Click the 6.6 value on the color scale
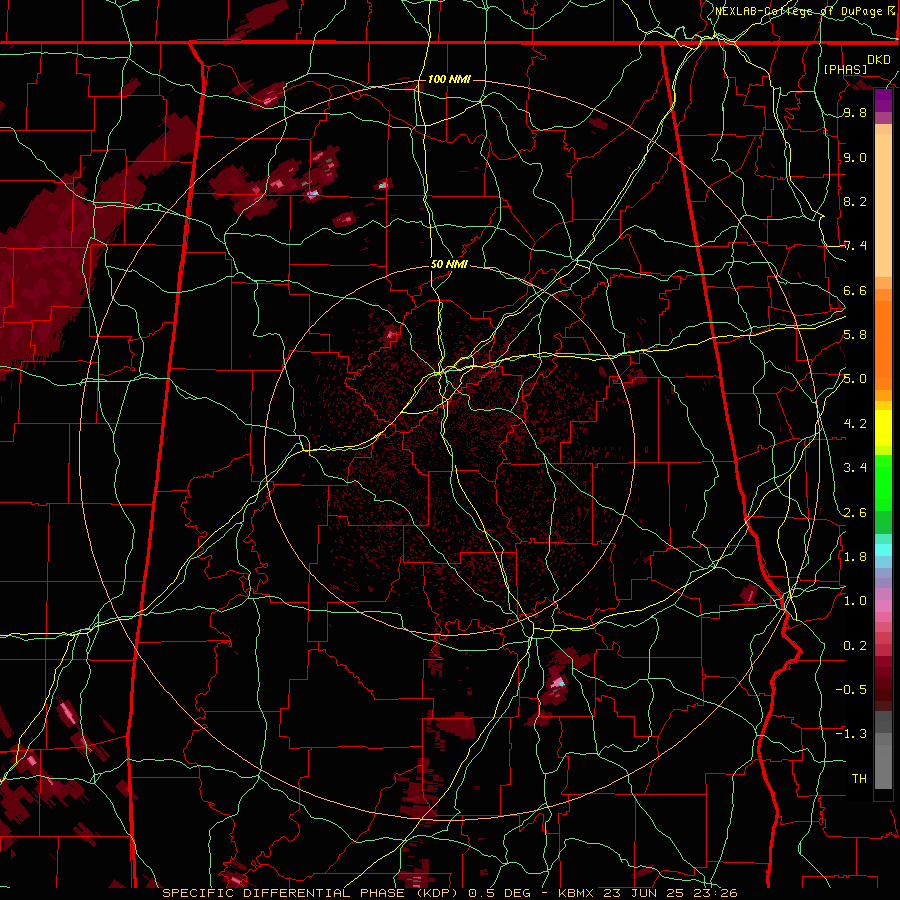The width and height of the screenshot is (900, 900). pyautogui.click(x=855, y=290)
